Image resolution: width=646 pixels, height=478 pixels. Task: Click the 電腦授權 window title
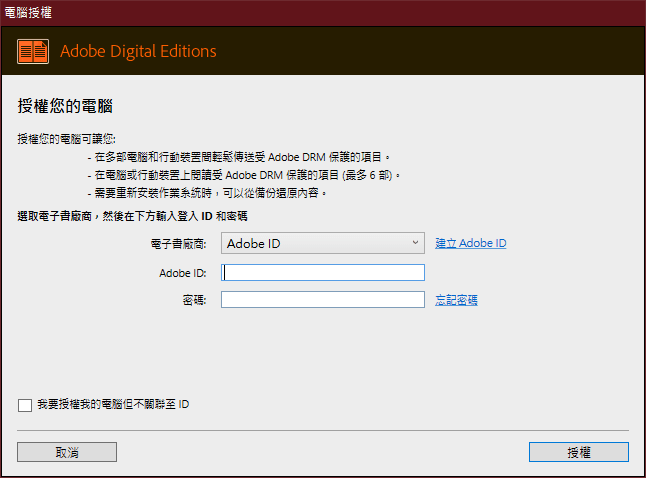tap(28, 12)
